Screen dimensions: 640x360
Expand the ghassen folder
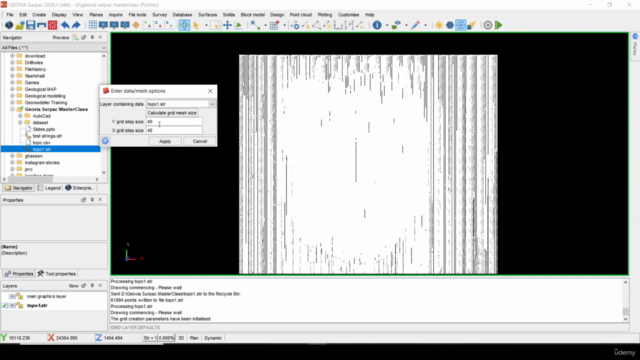[x=12, y=156]
